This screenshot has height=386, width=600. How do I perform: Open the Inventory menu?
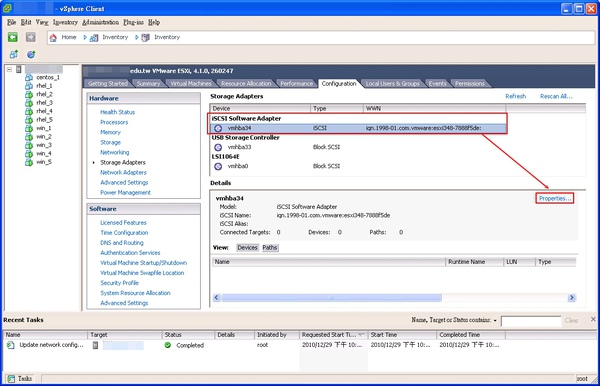(65, 22)
